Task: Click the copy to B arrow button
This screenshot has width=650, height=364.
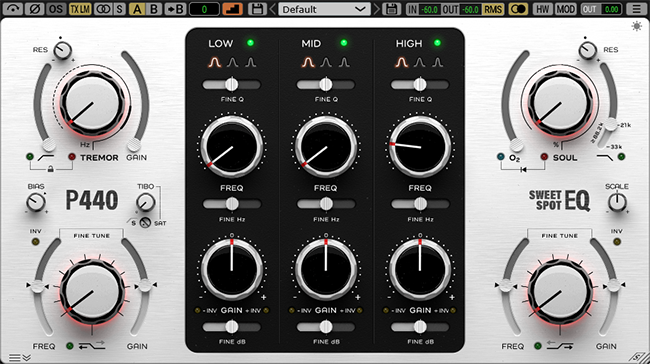Action: (x=175, y=9)
